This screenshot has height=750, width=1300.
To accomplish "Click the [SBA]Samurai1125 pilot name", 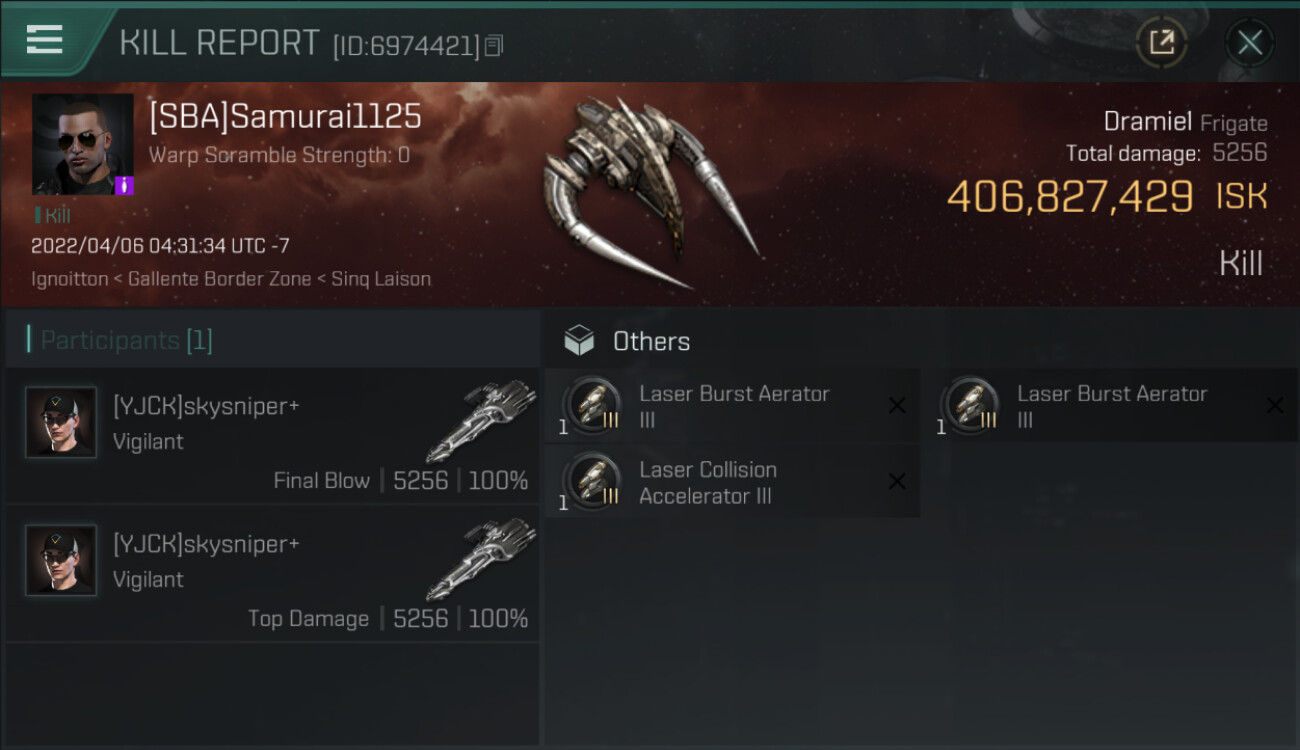I will coord(285,117).
